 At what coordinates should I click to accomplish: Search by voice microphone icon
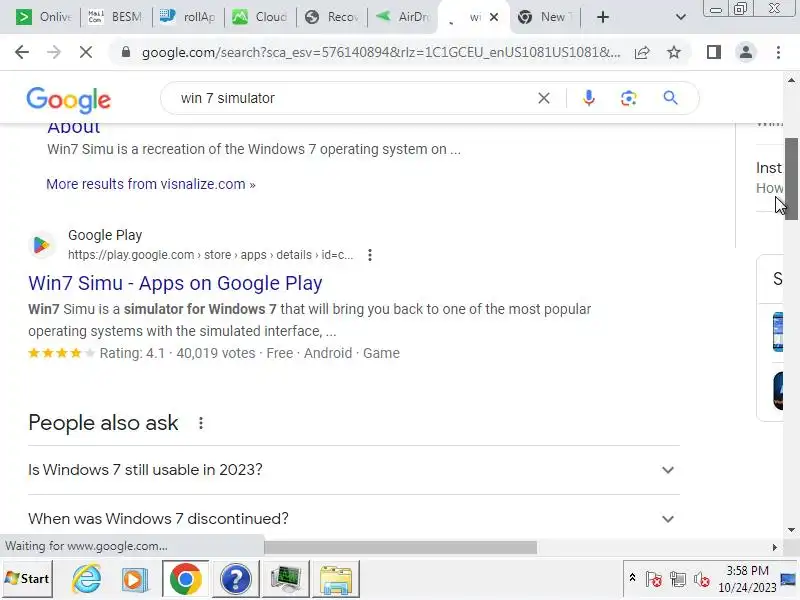point(588,98)
